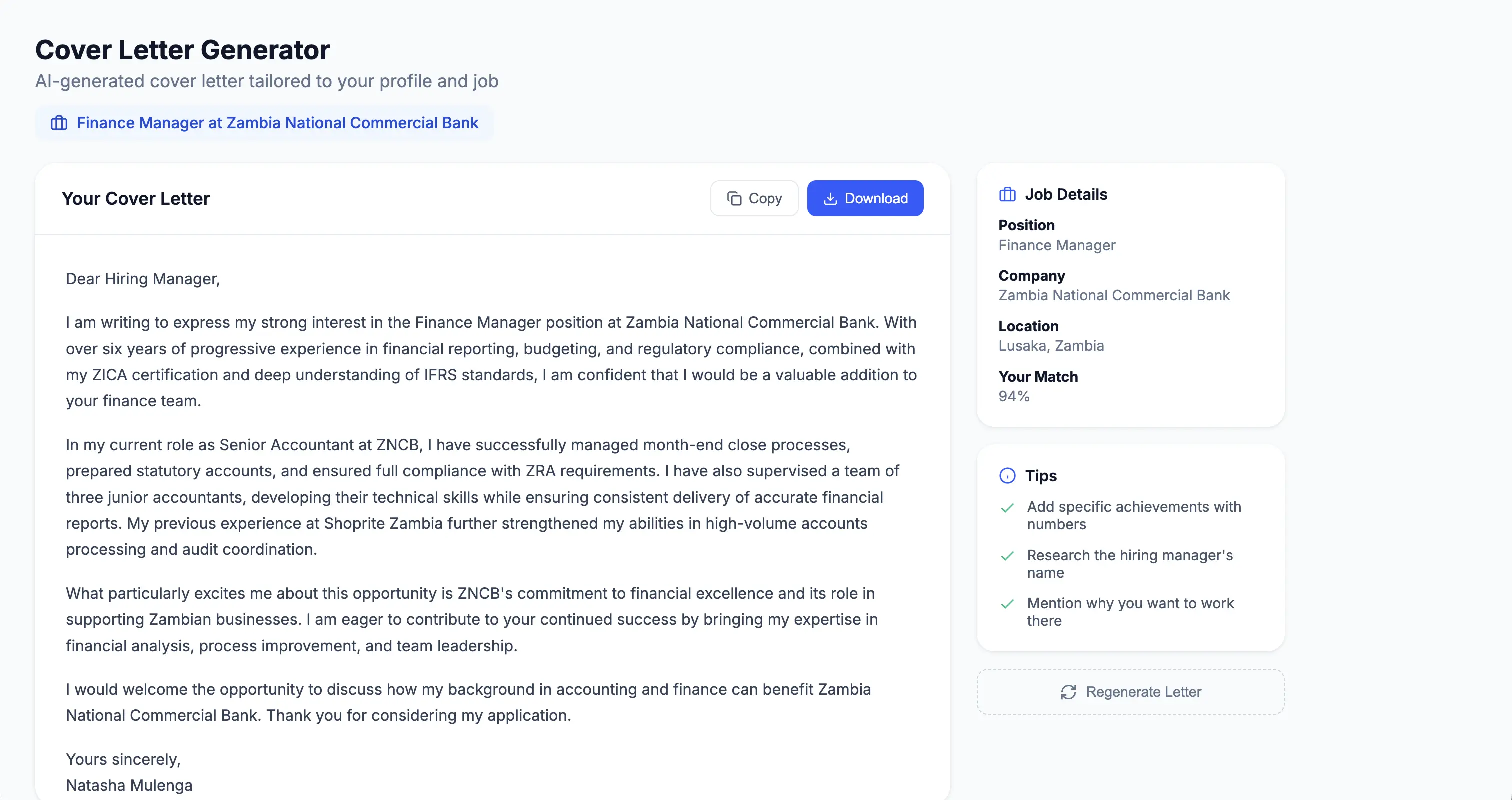Viewport: 1512px width, 800px height.
Task: Click the info circle icon beside Tips
Action: [x=1007, y=476]
